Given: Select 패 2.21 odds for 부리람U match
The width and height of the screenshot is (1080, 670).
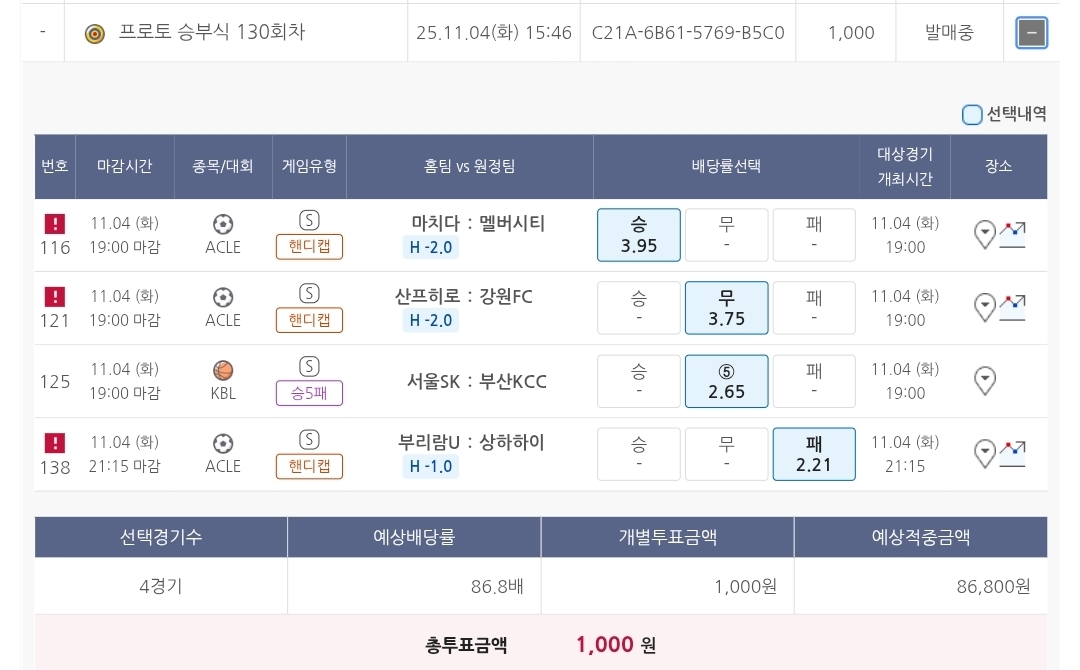Looking at the screenshot, I should click(814, 454).
